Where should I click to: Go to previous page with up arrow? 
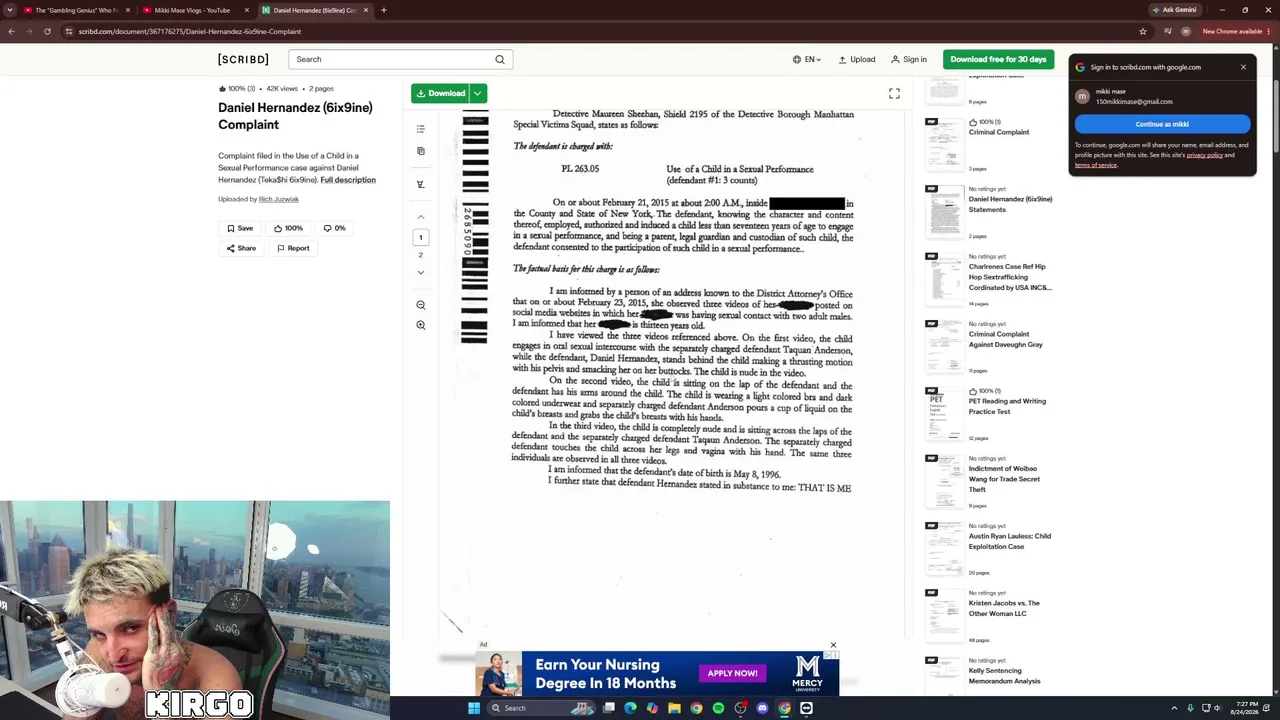pos(421,217)
